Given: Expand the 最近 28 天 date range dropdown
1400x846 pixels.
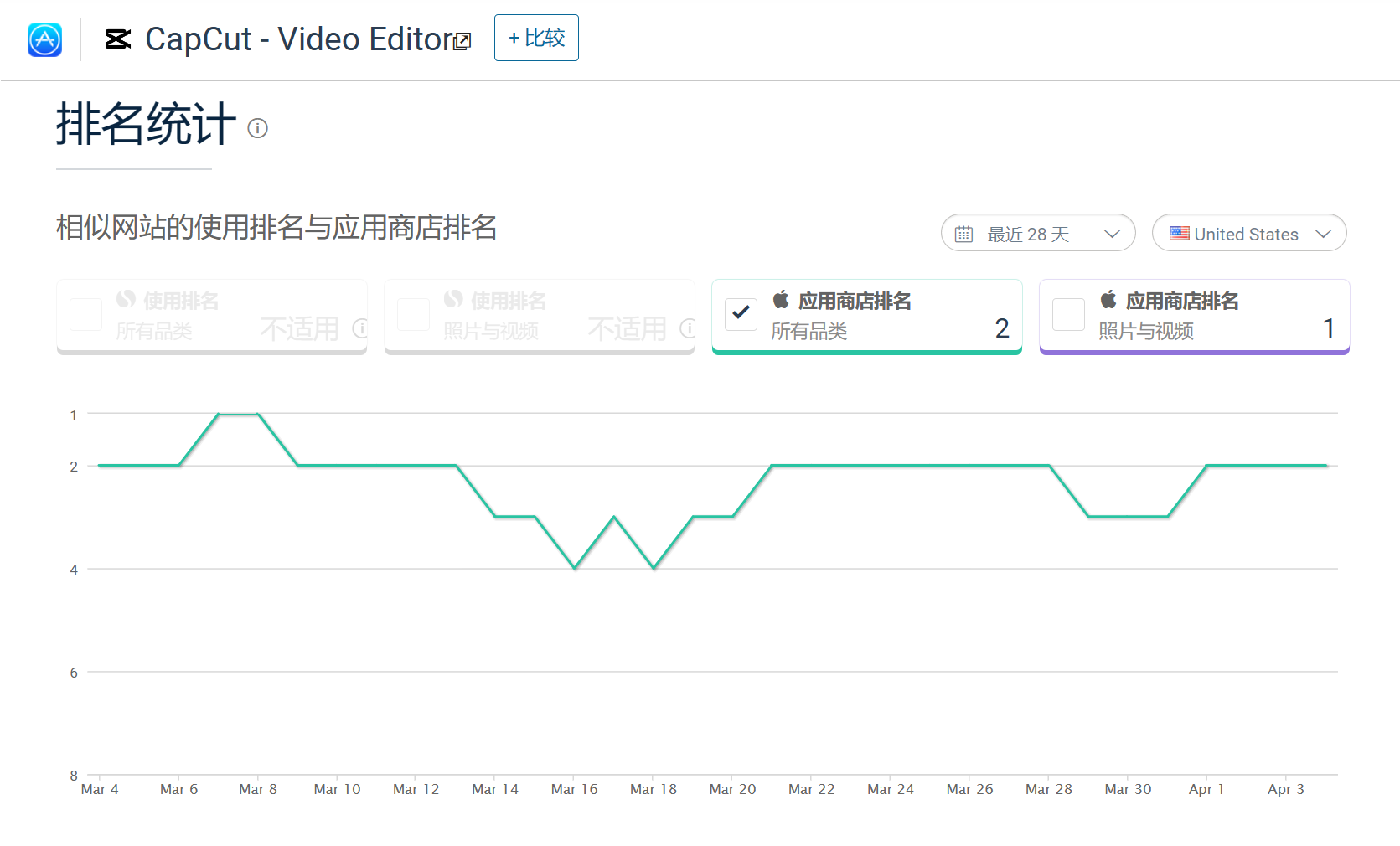Looking at the screenshot, I should (1037, 234).
